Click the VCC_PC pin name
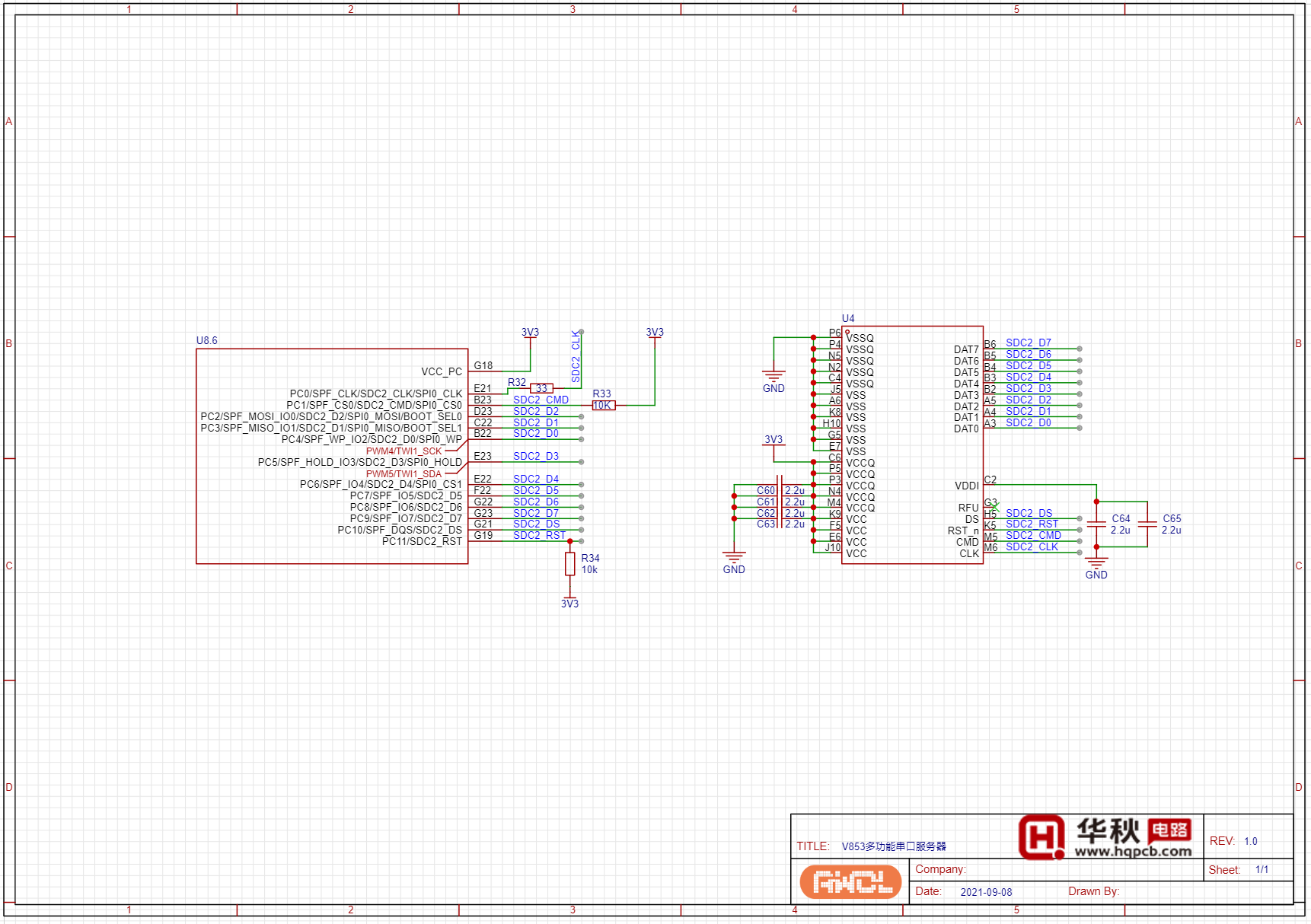The height and width of the screenshot is (924, 1311). (442, 371)
